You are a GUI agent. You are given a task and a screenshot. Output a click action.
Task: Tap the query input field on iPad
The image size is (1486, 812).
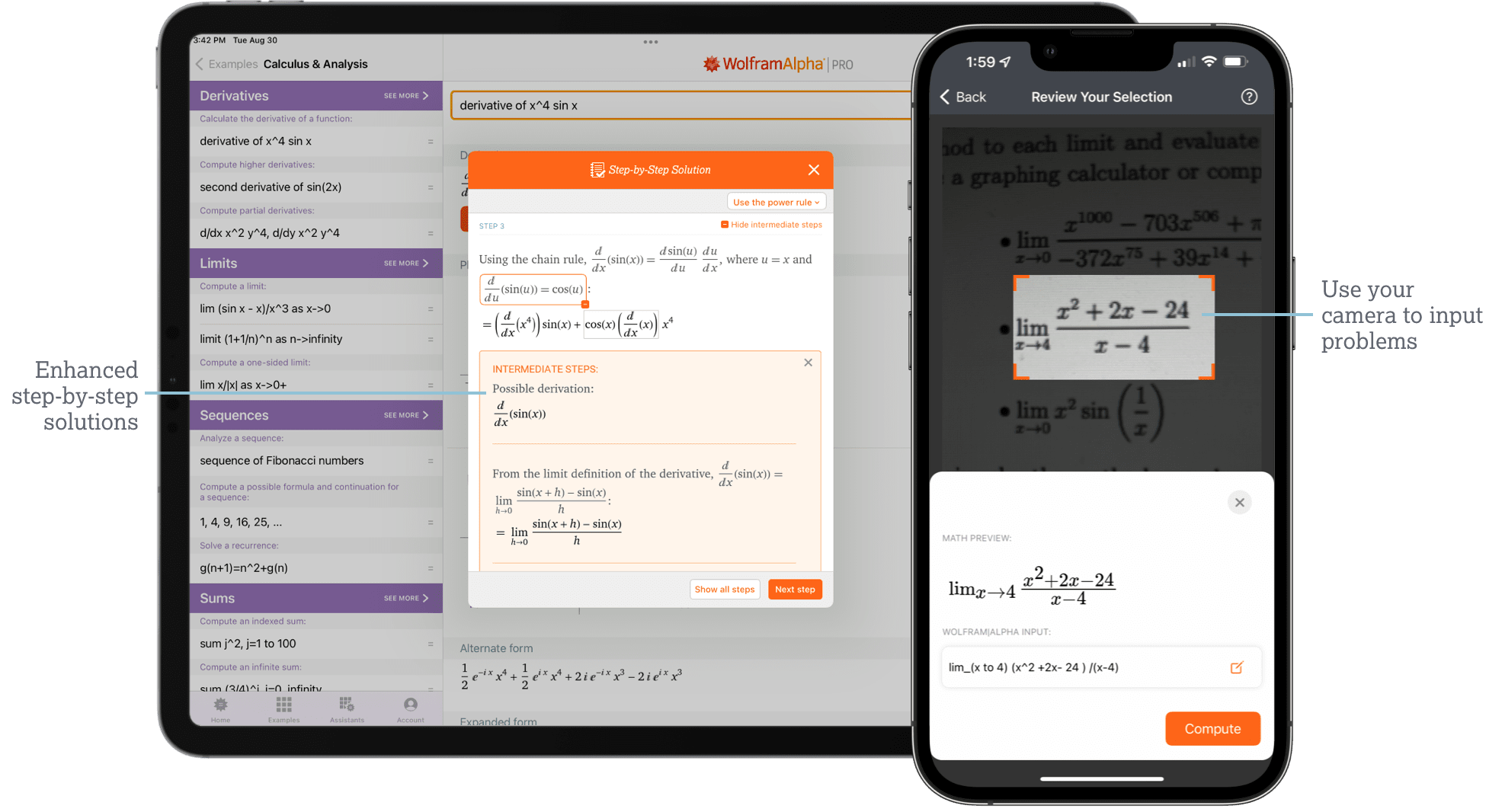click(x=681, y=105)
